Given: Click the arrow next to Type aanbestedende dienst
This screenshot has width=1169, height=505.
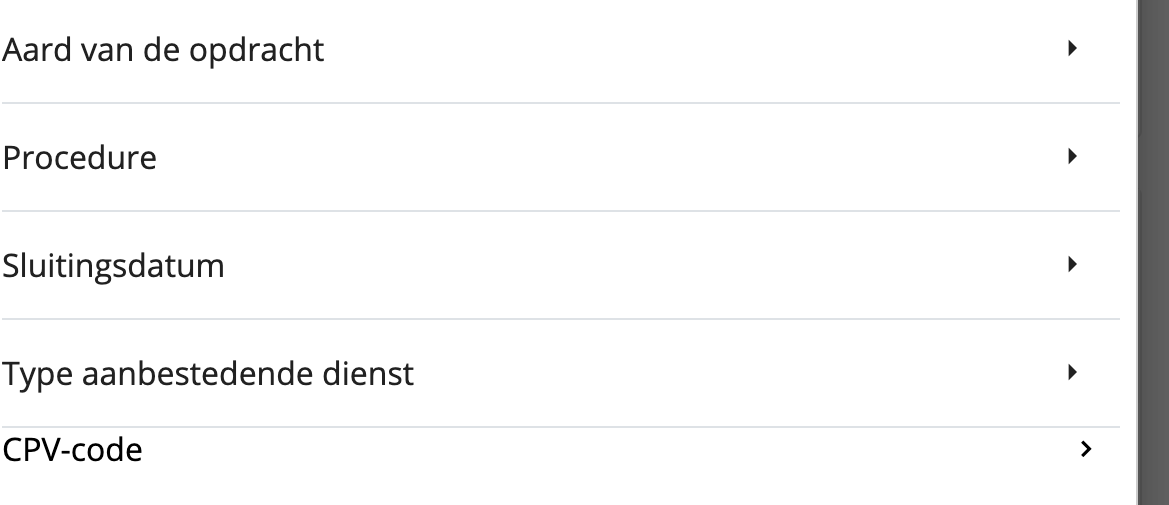Looking at the screenshot, I should pos(1072,373).
